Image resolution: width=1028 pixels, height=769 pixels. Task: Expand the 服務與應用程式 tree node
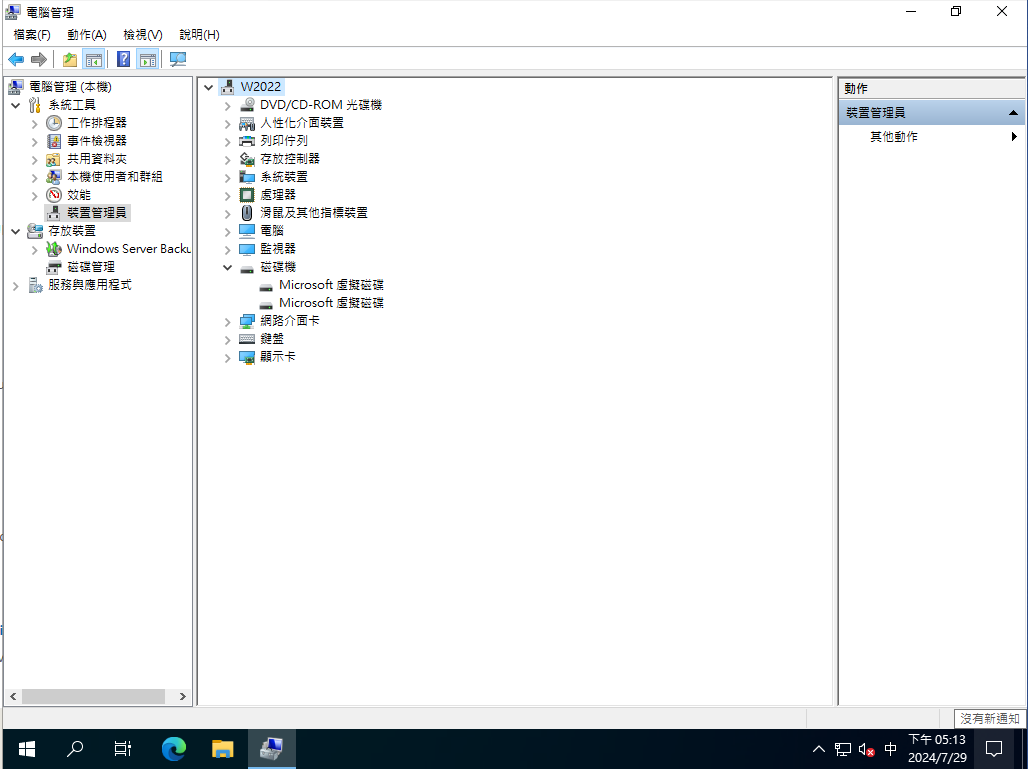[x=16, y=286]
